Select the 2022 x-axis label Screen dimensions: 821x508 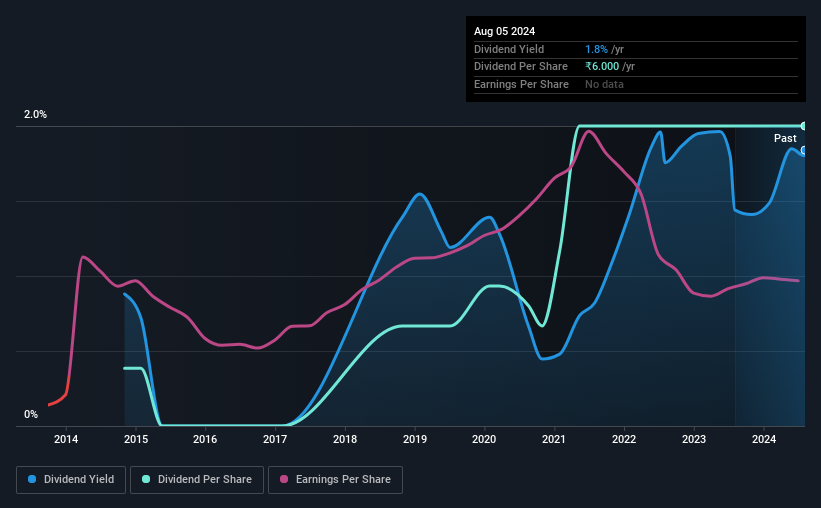coord(624,439)
